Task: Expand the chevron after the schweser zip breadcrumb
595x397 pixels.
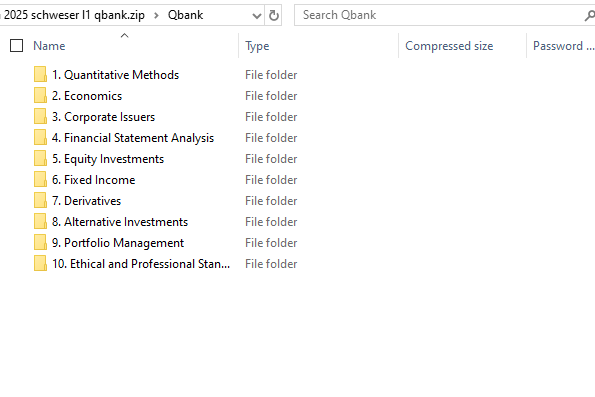Action: click(156, 16)
